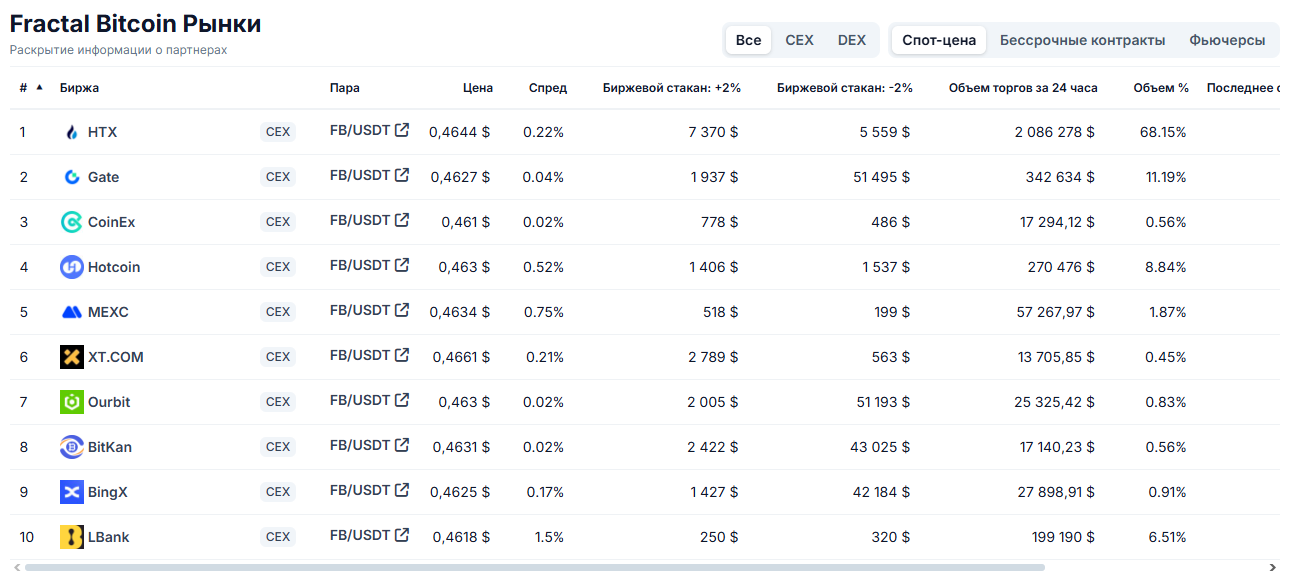Open the CoinEx exchange name link
The width and height of the screenshot is (1300, 587).
(x=111, y=222)
